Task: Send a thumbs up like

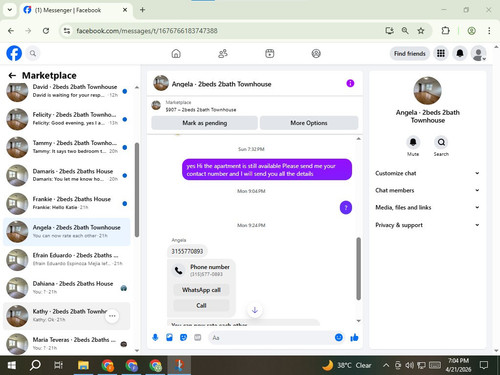Action: tap(354, 338)
